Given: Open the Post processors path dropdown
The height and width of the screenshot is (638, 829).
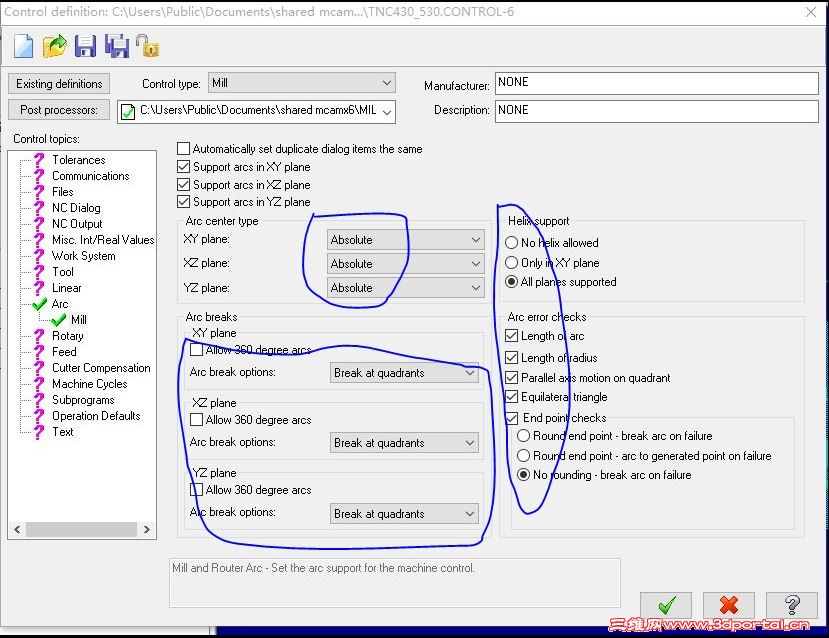Looking at the screenshot, I should pyautogui.click(x=256, y=111).
